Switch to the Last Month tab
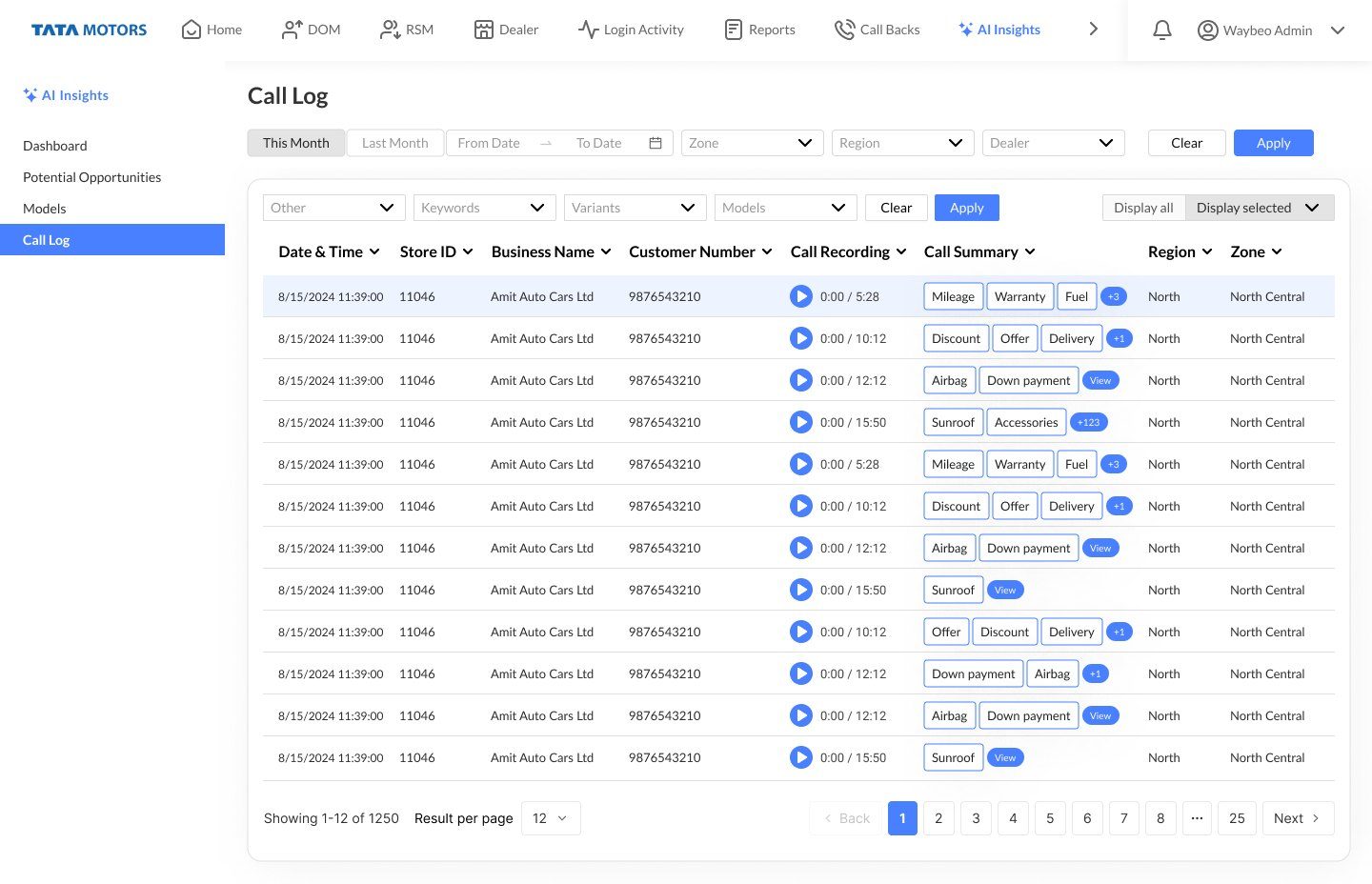 [394, 142]
